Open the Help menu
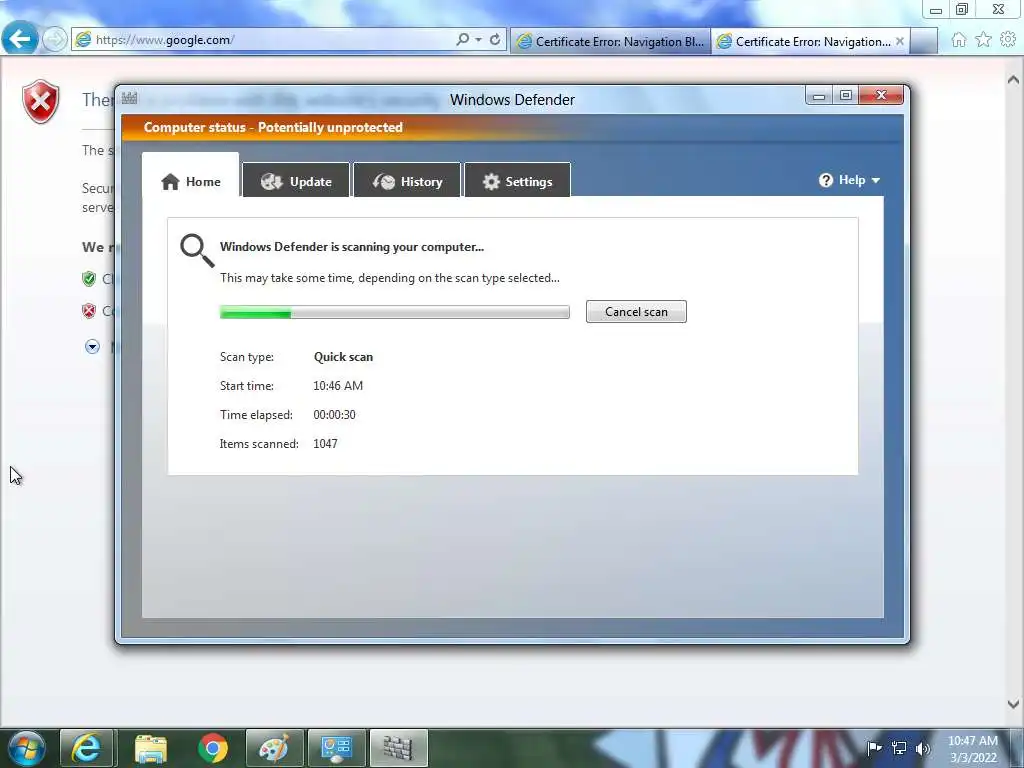 coord(849,180)
